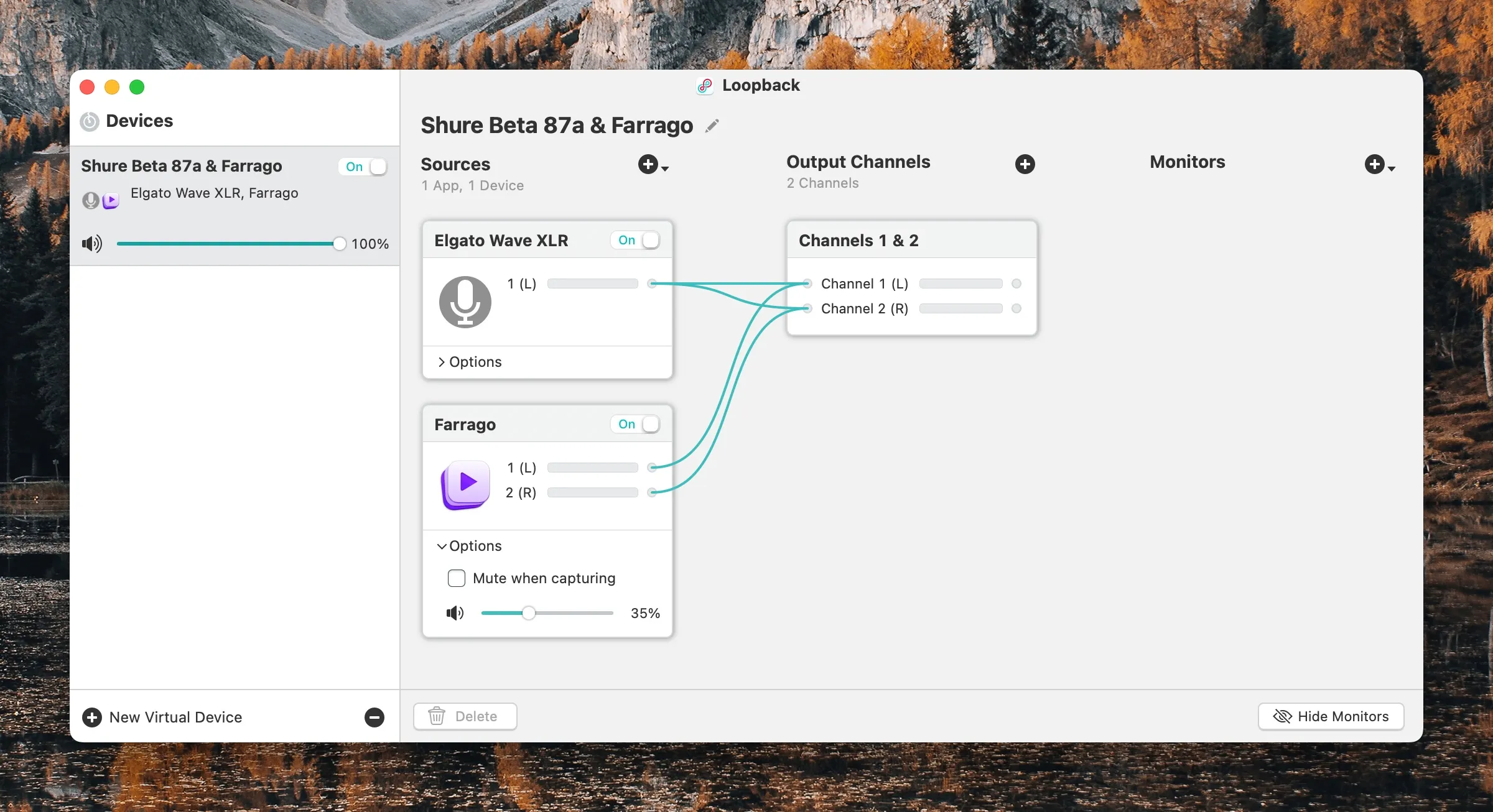This screenshot has height=812, width=1493.
Task: Toggle the Elgato Wave XLR source off
Action: click(x=635, y=241)
